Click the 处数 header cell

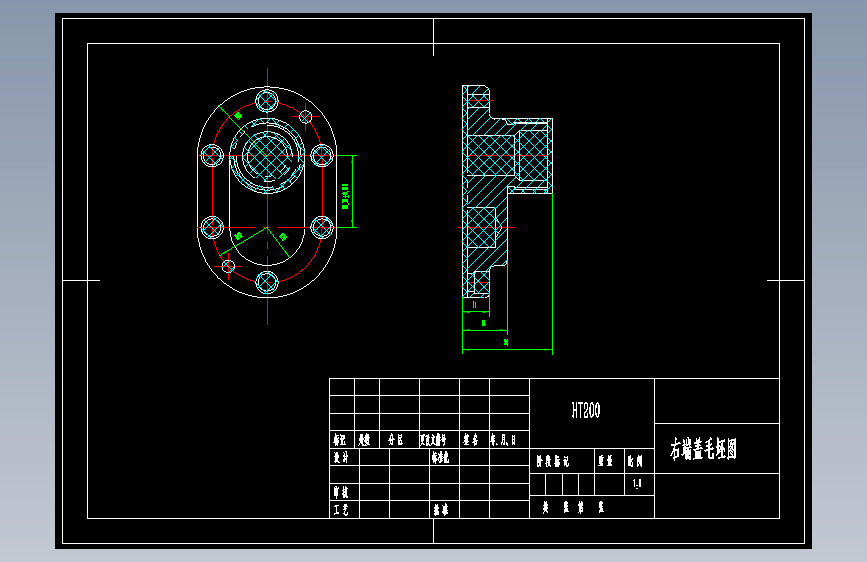[x=364, y=440]
